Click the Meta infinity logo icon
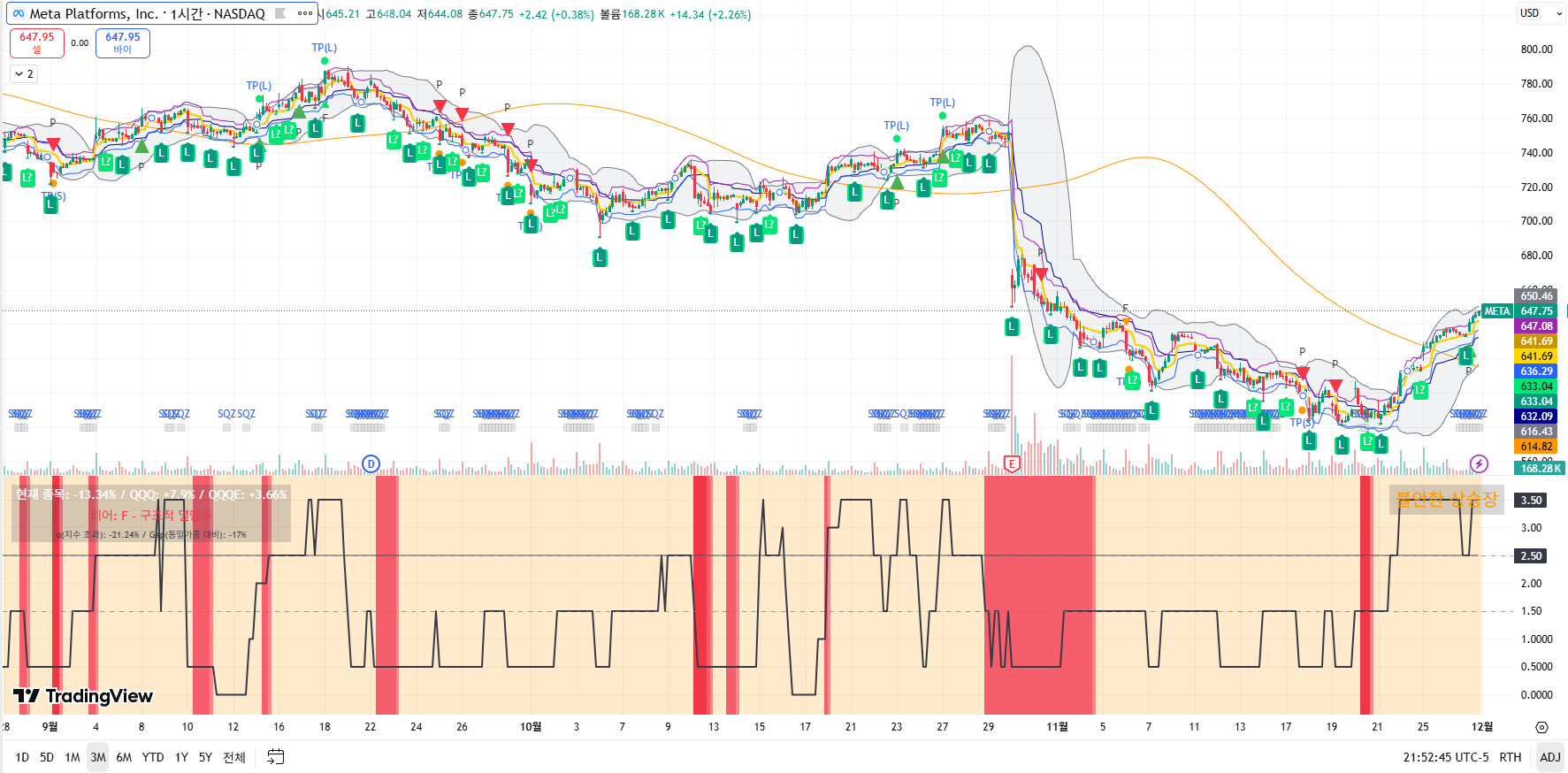This screenshot has height=773, width=1568. pos(18,13)
